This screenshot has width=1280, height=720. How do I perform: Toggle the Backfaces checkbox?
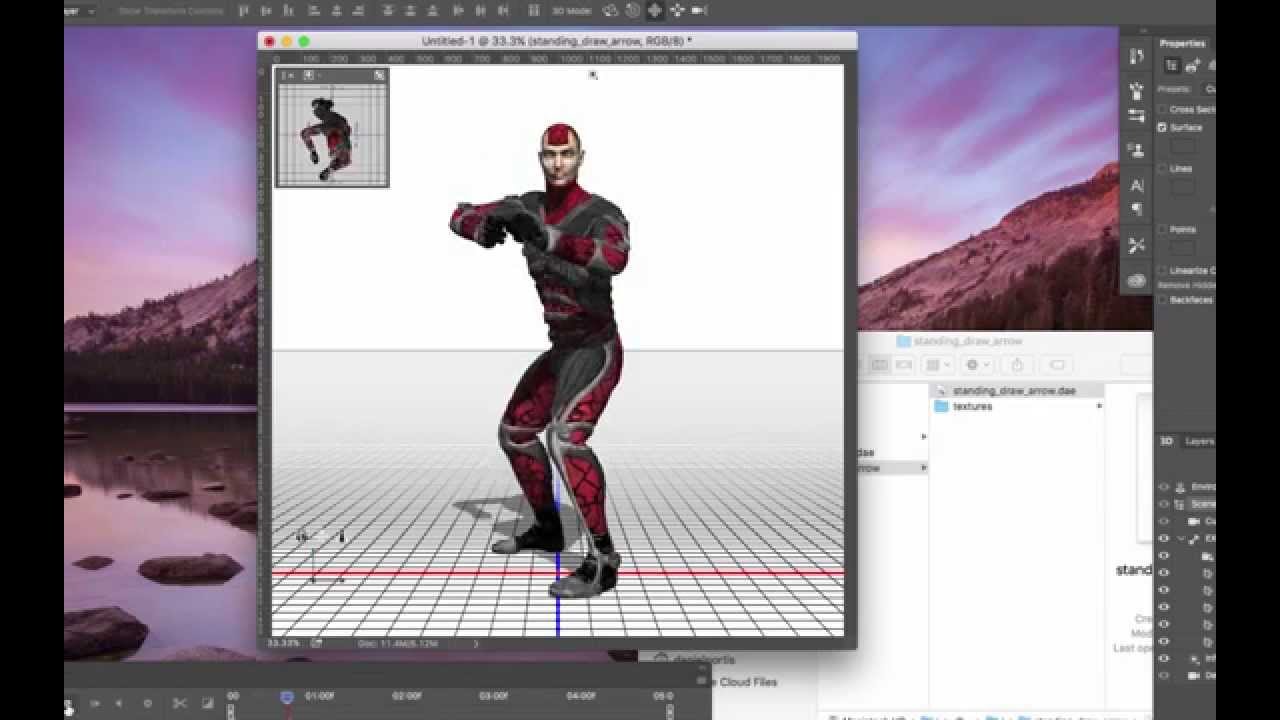(x=1162, y=299)
